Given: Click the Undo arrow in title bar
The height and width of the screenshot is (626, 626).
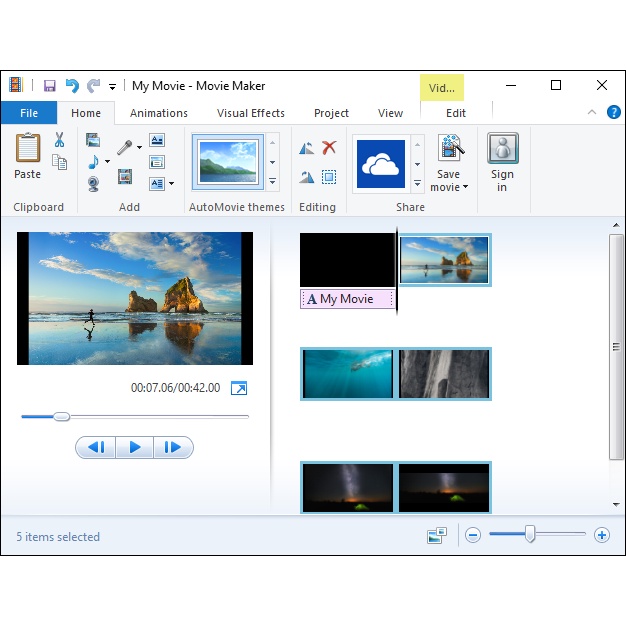Looking at the screenshot, I should (72, 86).
